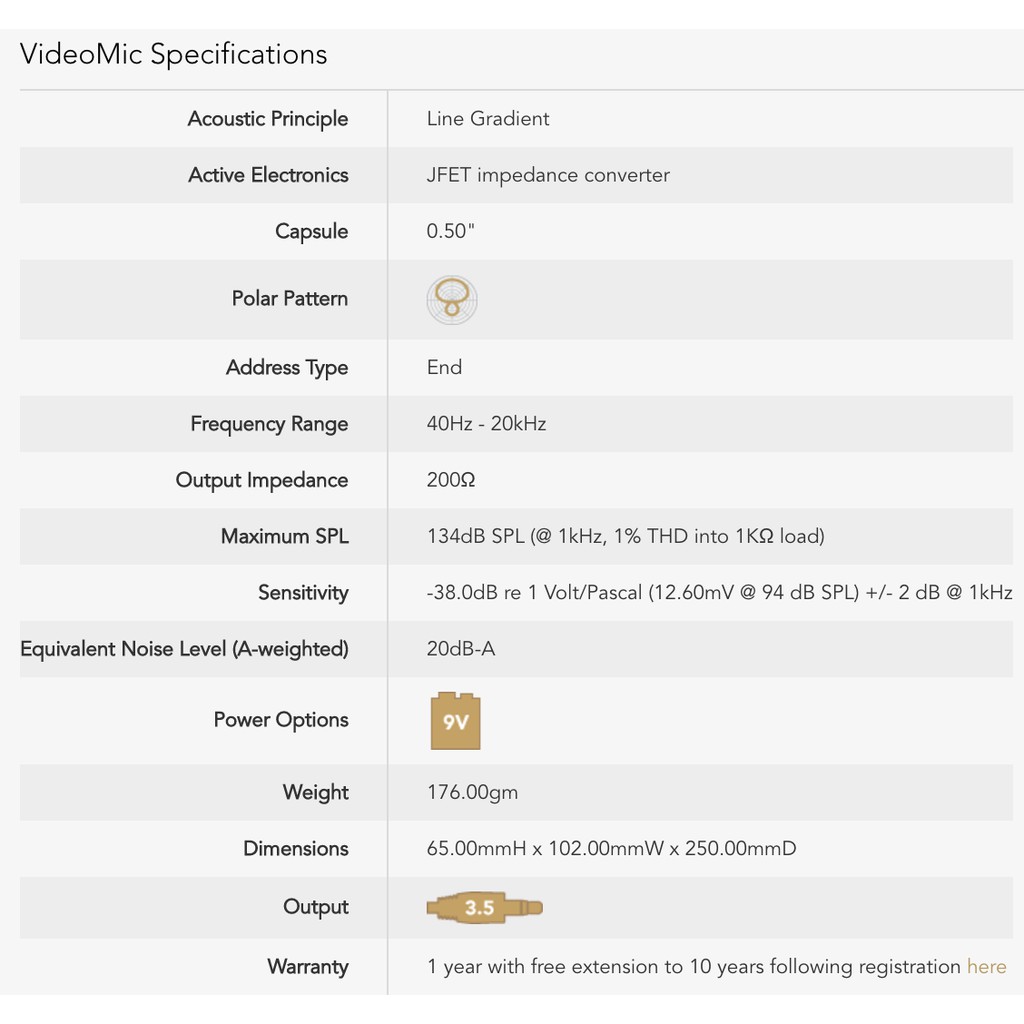Click the Frequency Range 40Hz - 20kHz value

coord(486,423)
